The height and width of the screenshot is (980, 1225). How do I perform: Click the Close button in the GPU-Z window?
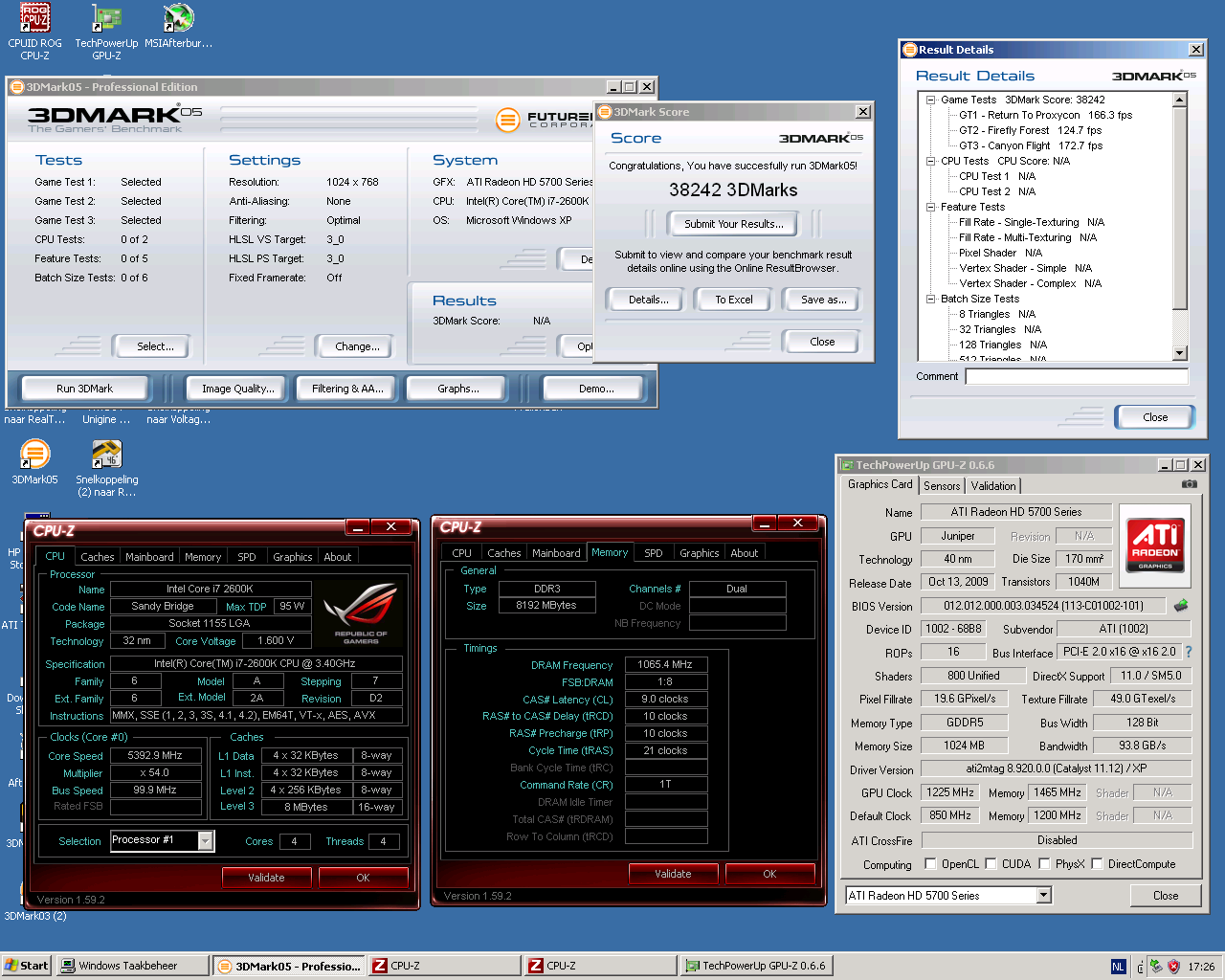point(1166,896)
